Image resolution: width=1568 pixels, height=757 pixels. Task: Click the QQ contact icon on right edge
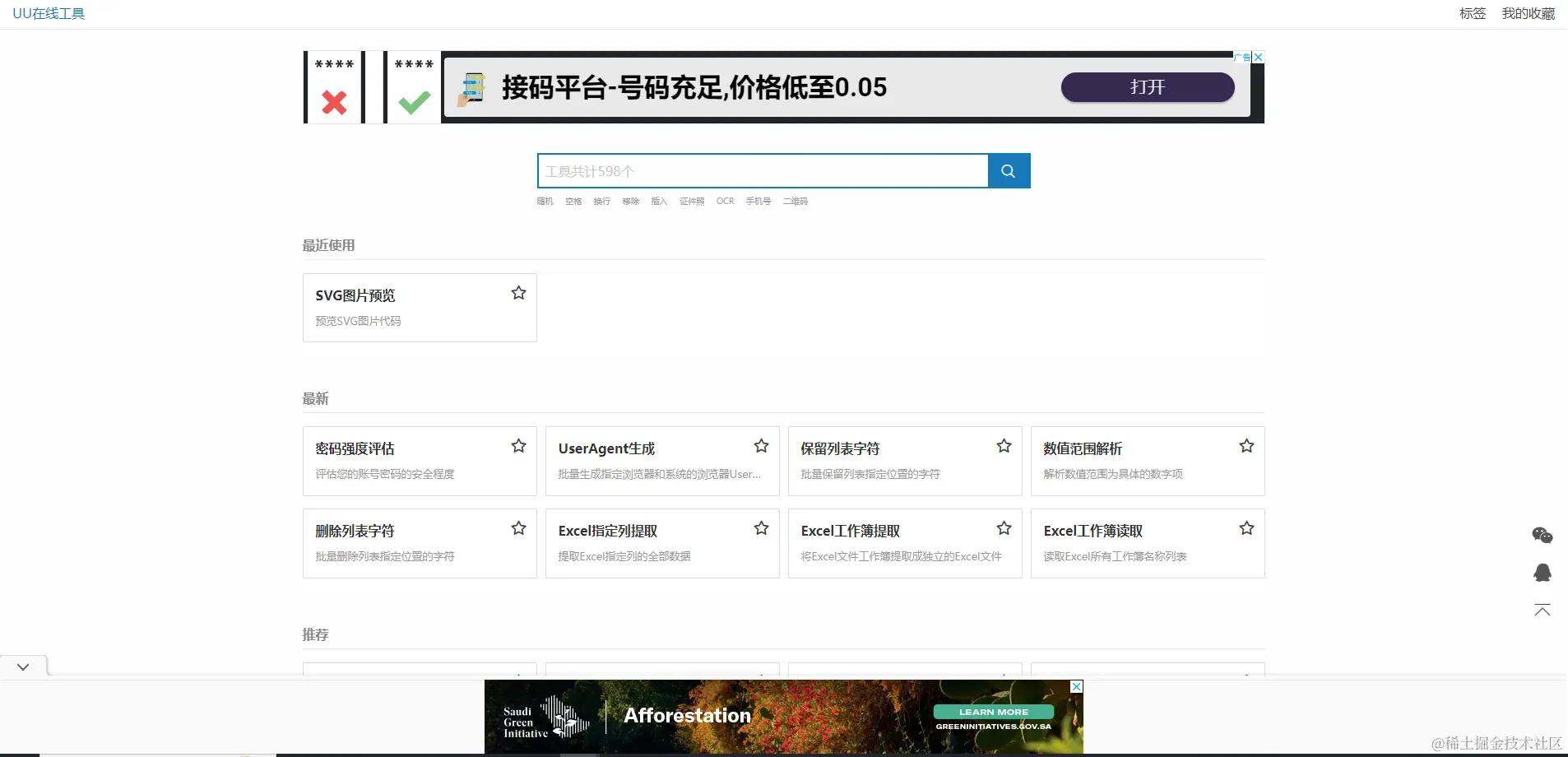(1542, 573)
